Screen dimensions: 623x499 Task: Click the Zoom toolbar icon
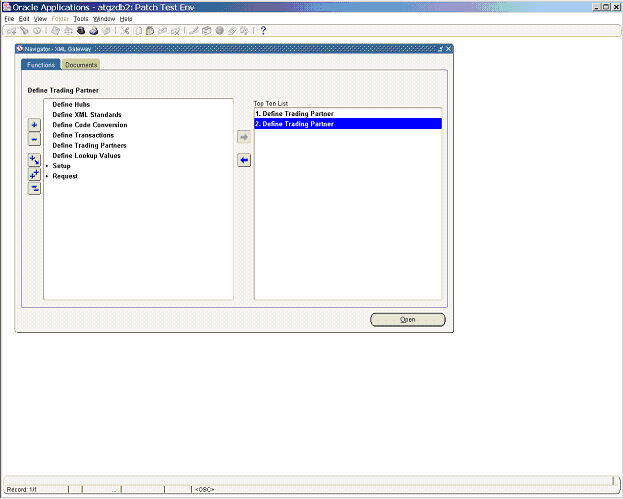[207, 31]
